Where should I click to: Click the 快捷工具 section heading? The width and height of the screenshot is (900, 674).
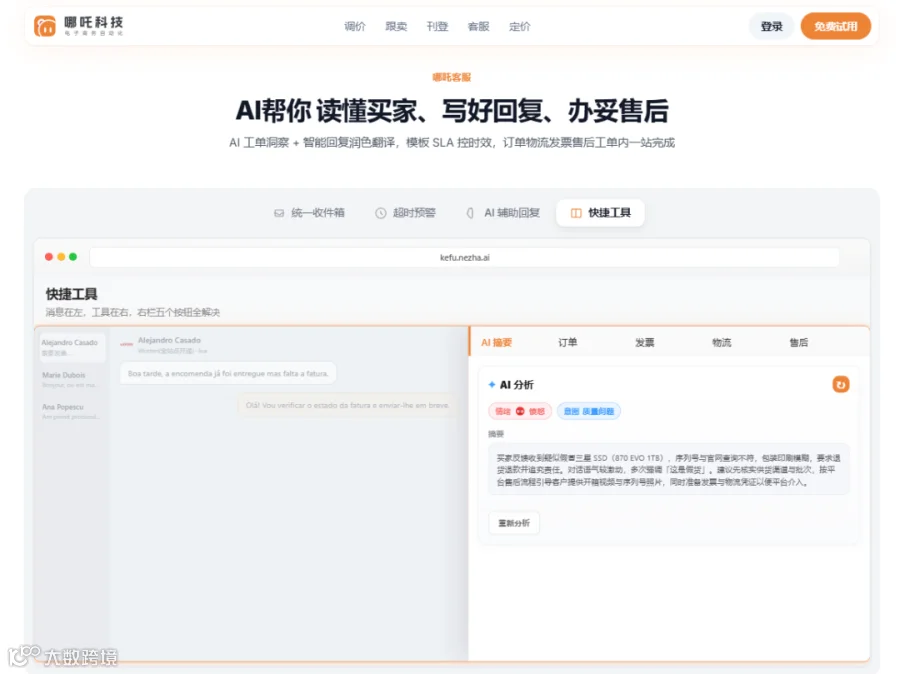tap(72, 294)
